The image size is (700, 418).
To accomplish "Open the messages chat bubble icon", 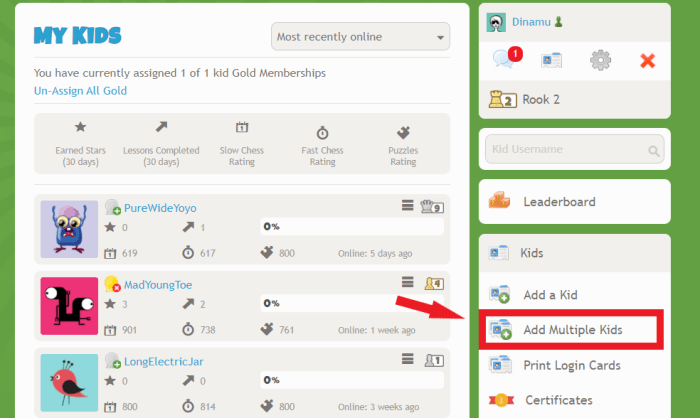I will click(505, 60).
